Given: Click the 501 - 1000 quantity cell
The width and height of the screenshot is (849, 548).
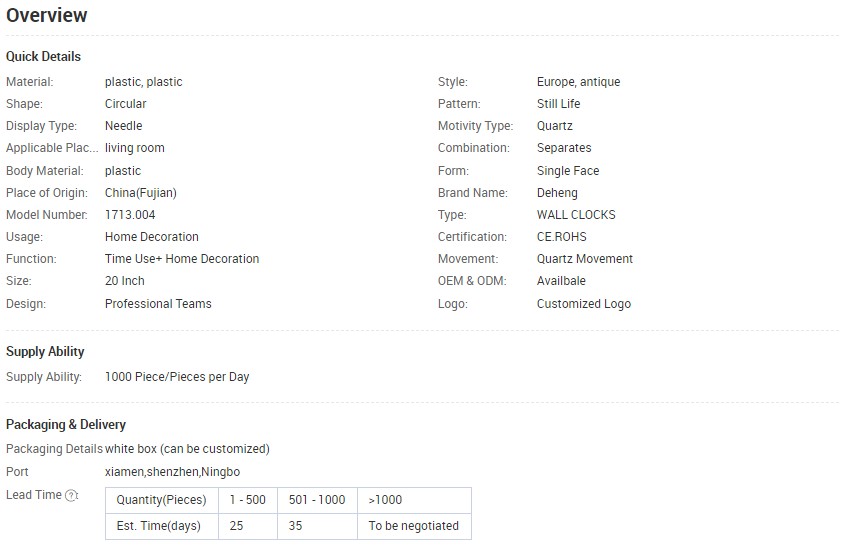Looking at the screenshot, I should point(317,500).
